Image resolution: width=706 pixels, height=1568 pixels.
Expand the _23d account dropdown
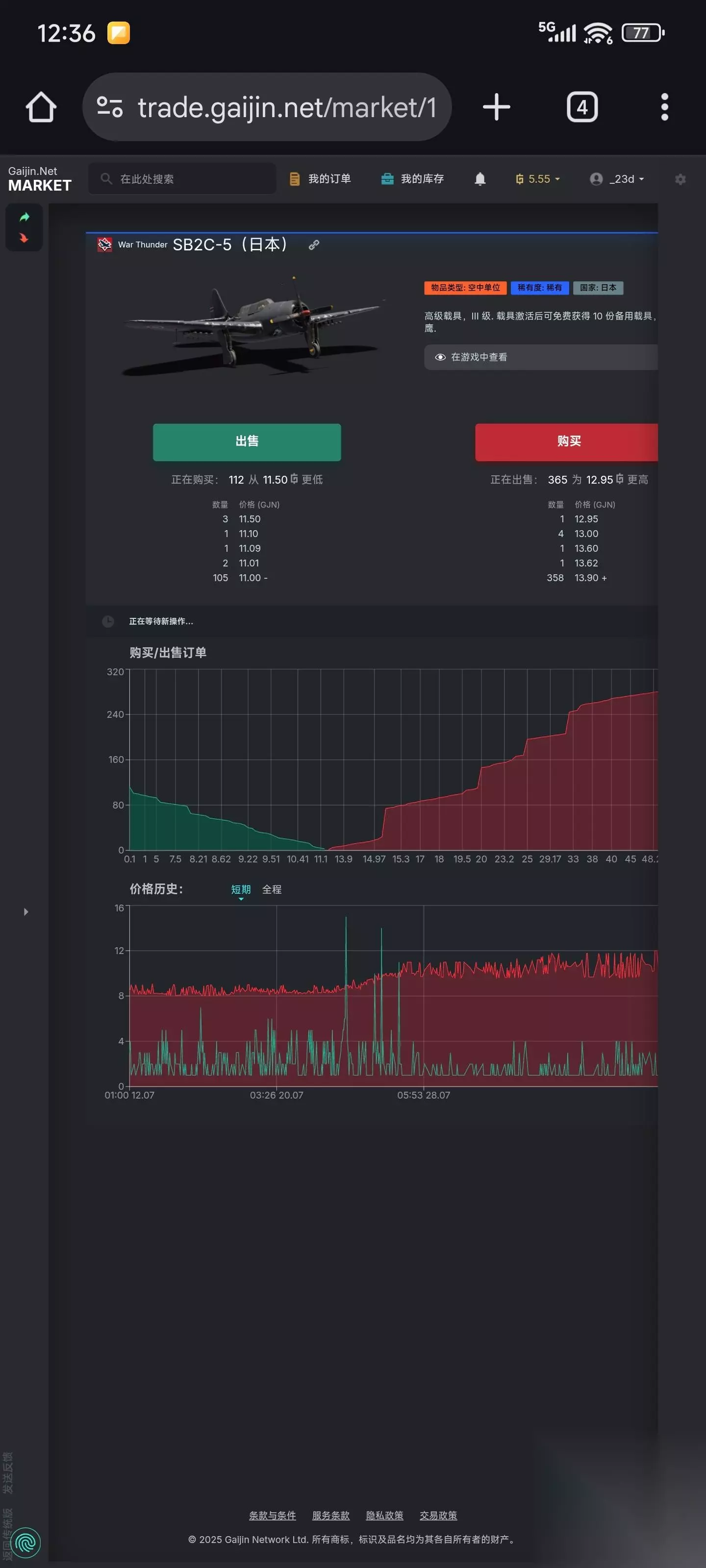point(617,179)
